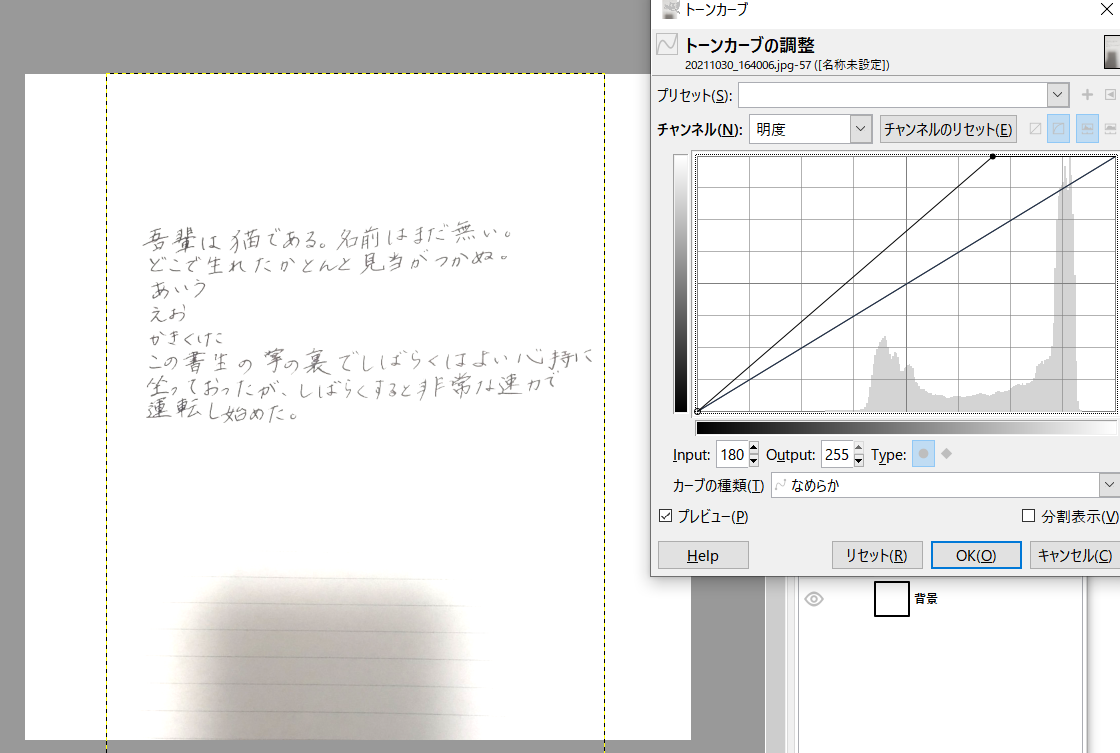The height and width of the screenshot is (753, 1120).
Task: Select the corner point type diamond icon
Action: tap(944, 454)
